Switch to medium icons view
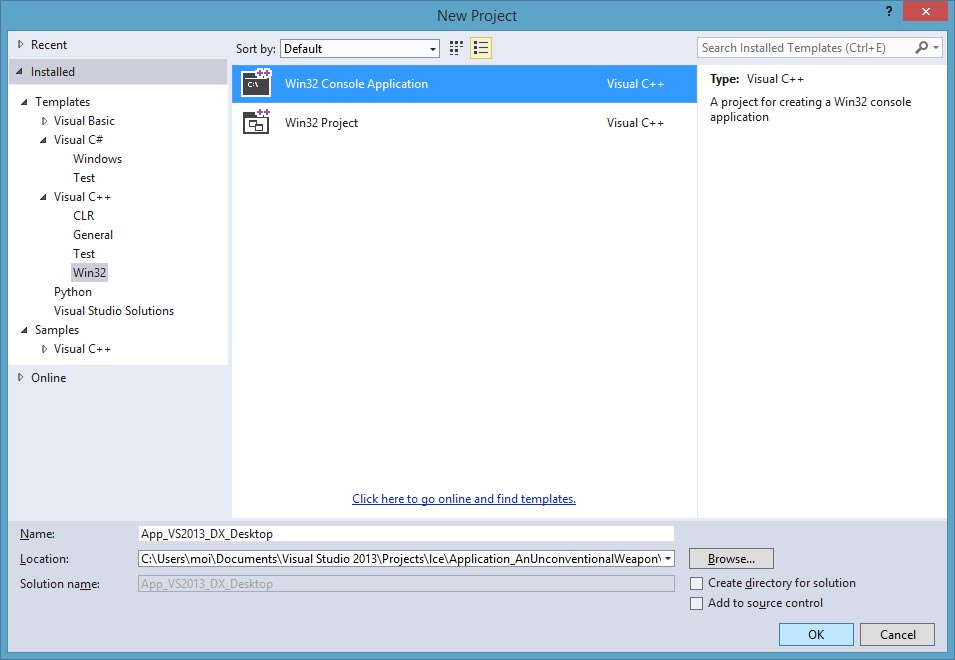 [456, 48]
